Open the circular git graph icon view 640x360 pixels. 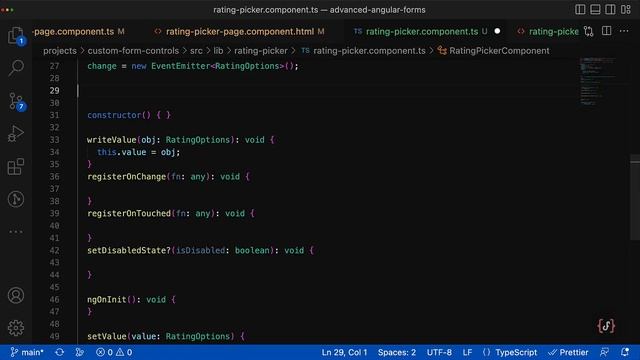click(x=16, y=199)
